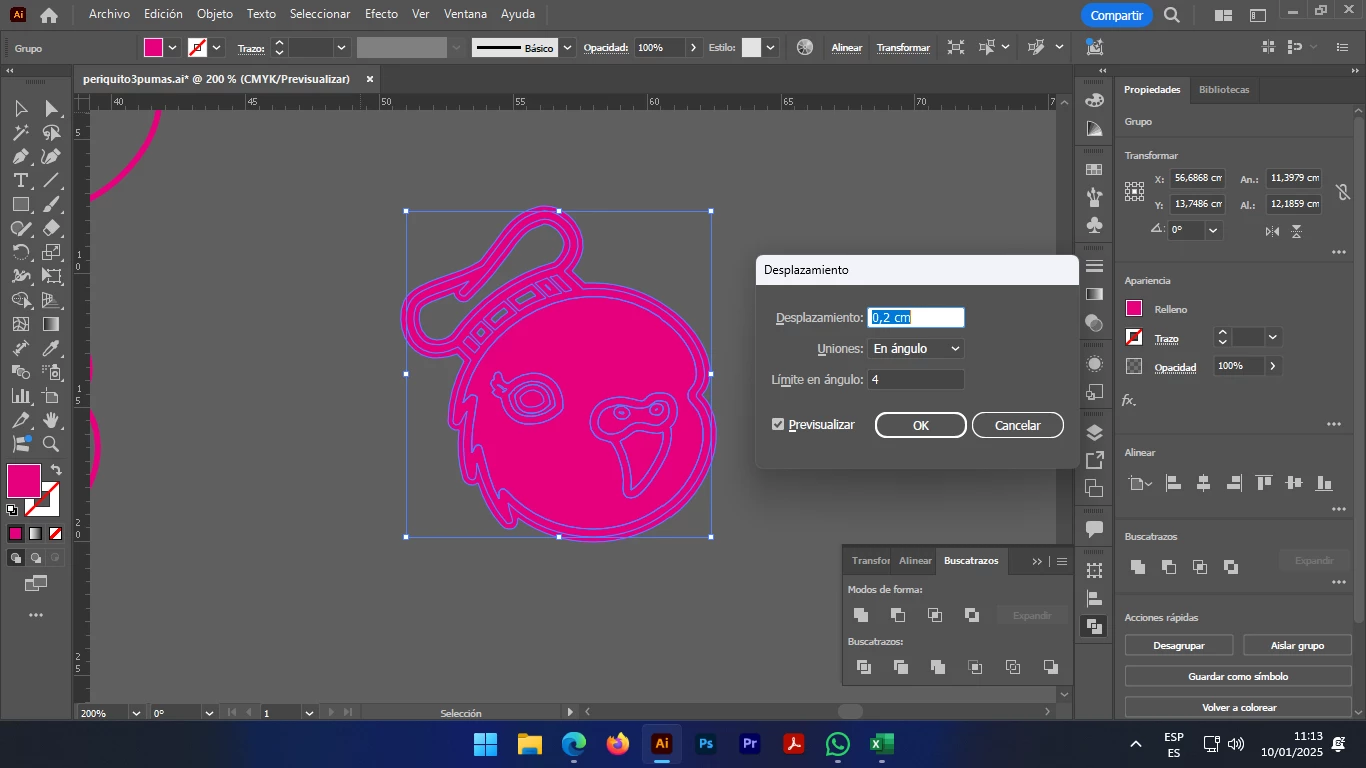Reset to default fill and stroke
This screenshot has height=768, width=1366.
coord(12,510)
